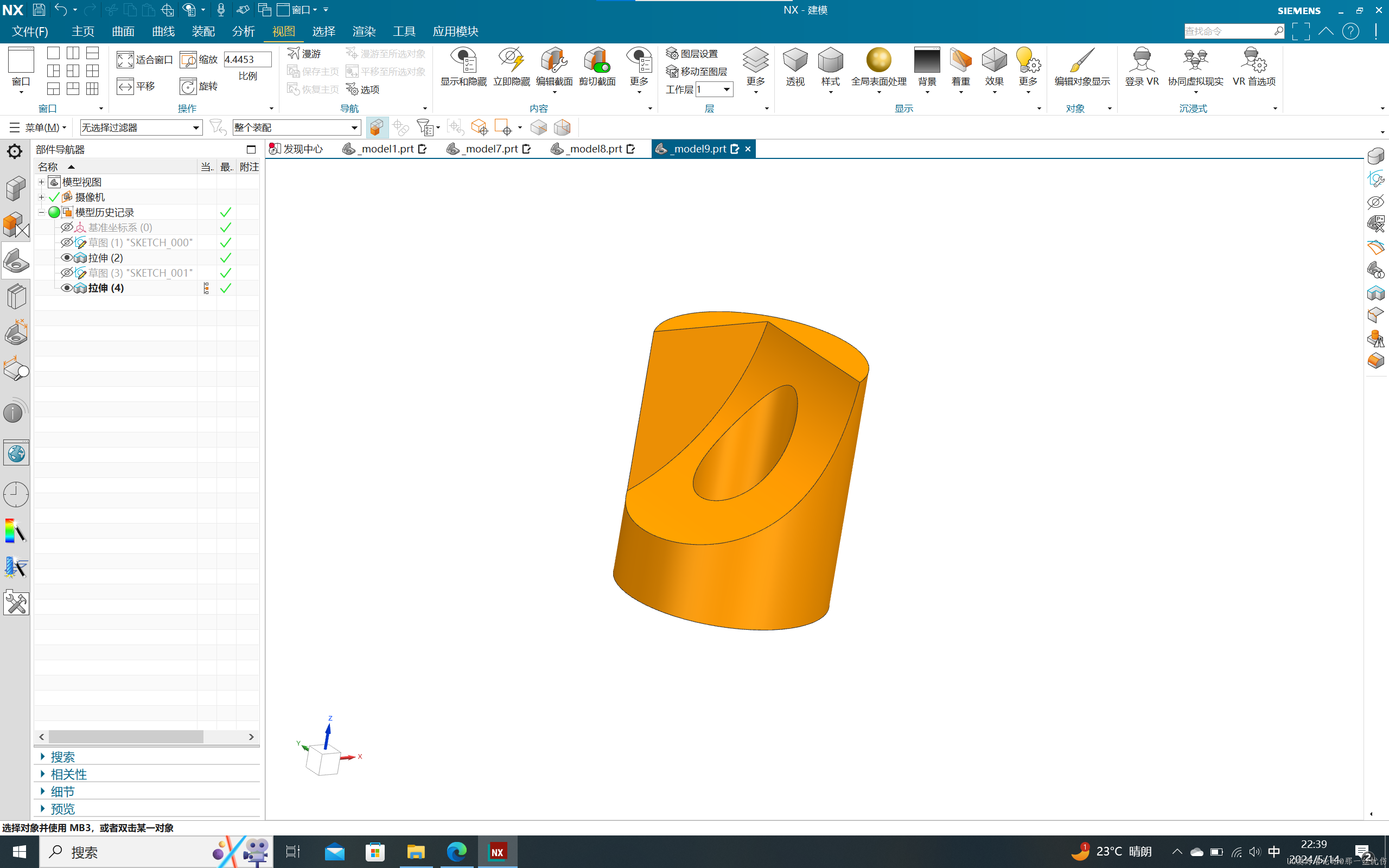This screenshot has width=1389, height=868.
Task: Toggle Perspective (透视) view
Action: tap(795, 67)
